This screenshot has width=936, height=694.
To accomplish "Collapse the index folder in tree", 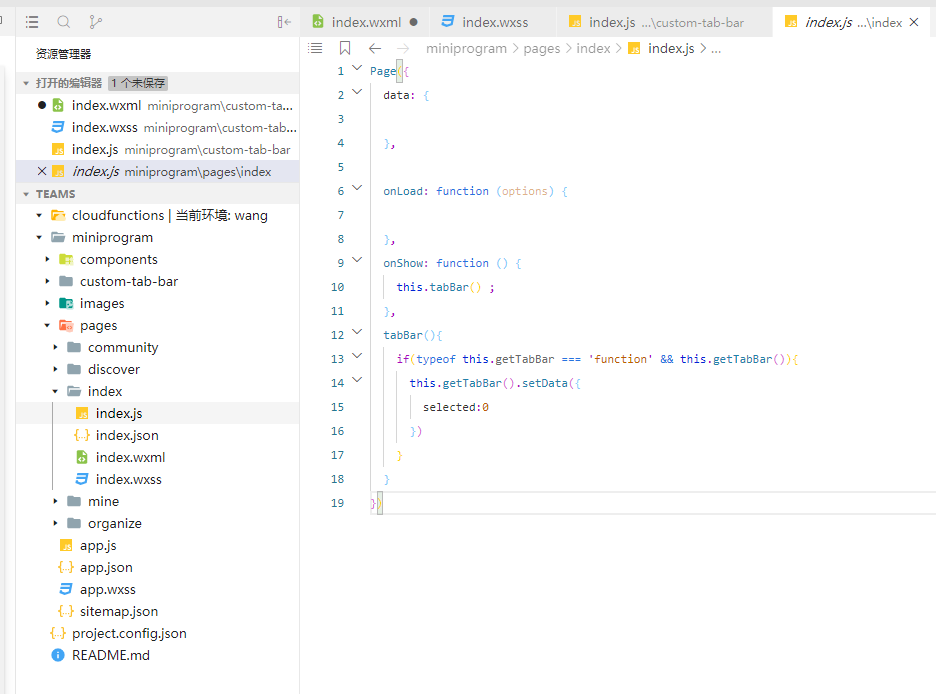I will coord(56,391).
